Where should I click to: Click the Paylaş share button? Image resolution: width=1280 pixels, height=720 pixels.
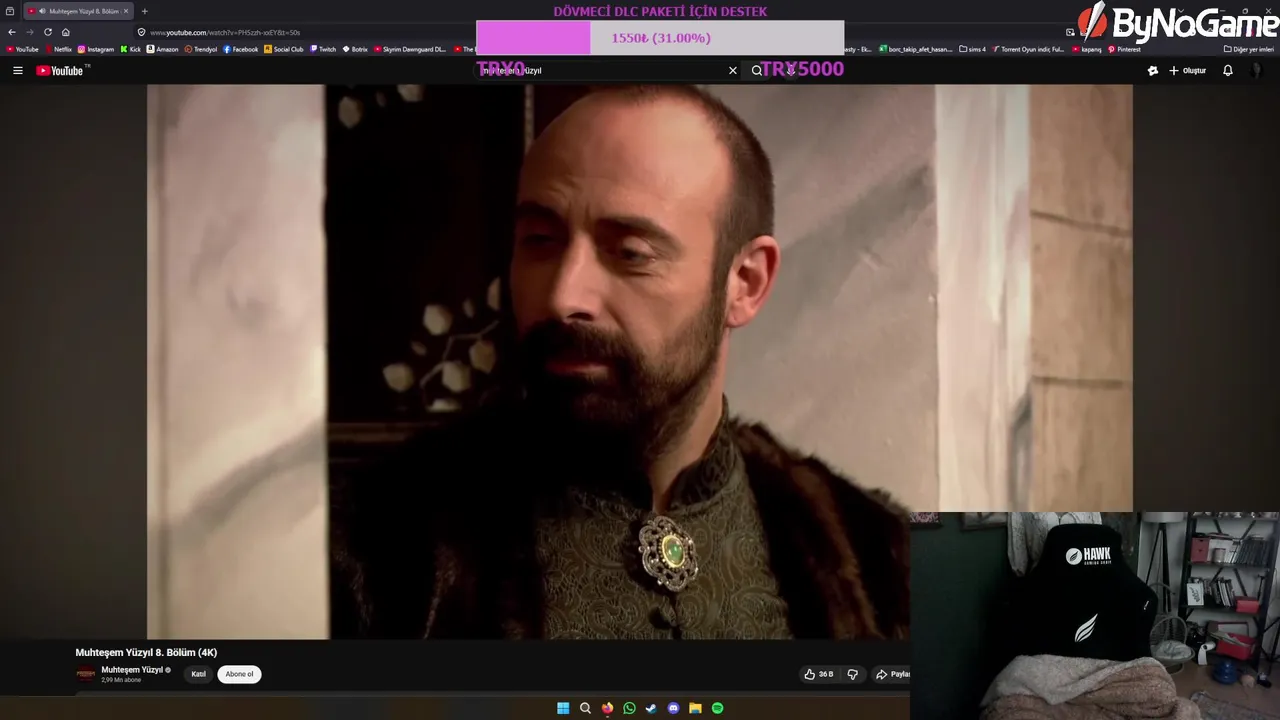point(892,674)
